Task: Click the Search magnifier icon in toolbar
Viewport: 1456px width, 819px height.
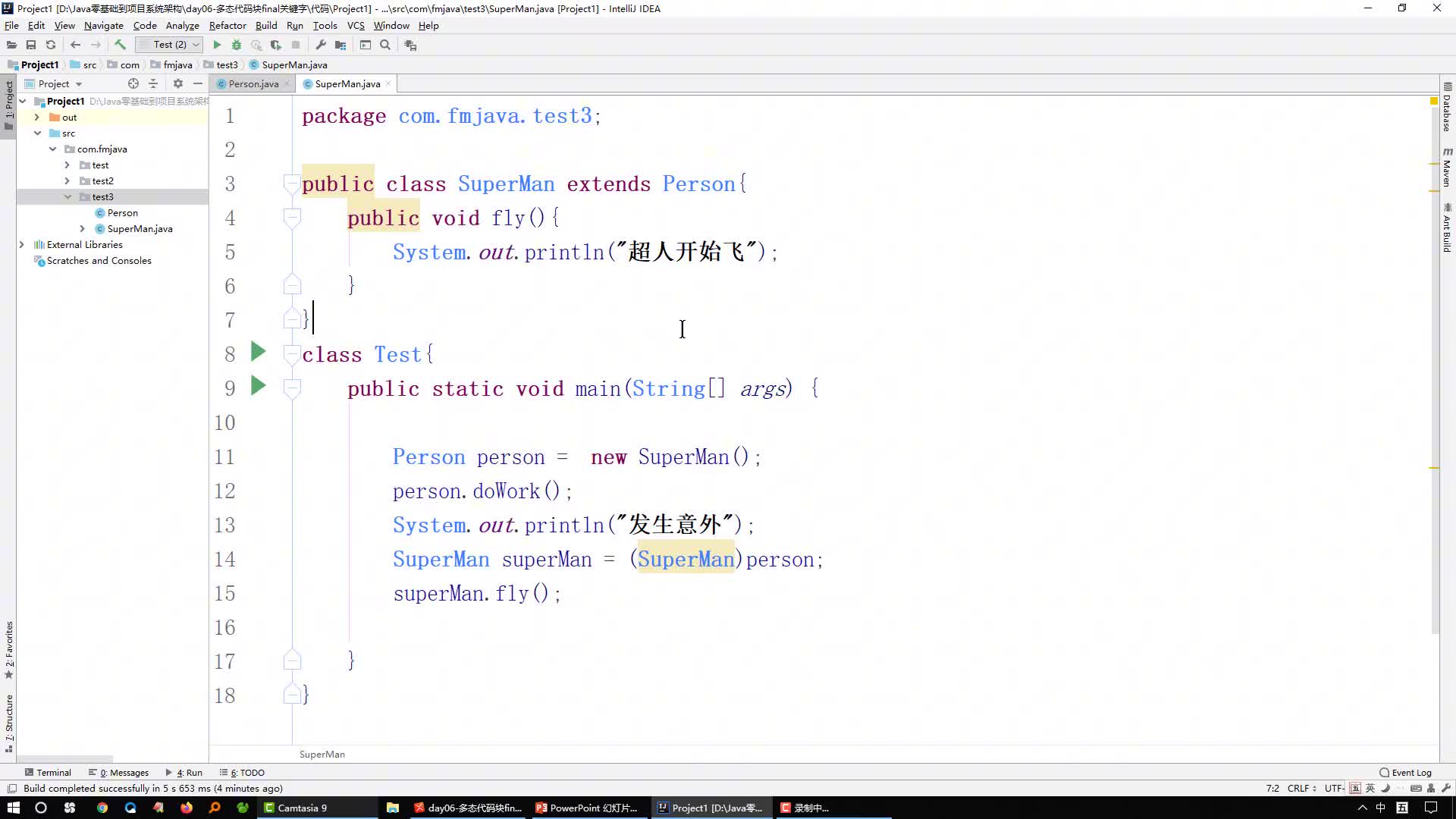Action: tap(388, 45)
